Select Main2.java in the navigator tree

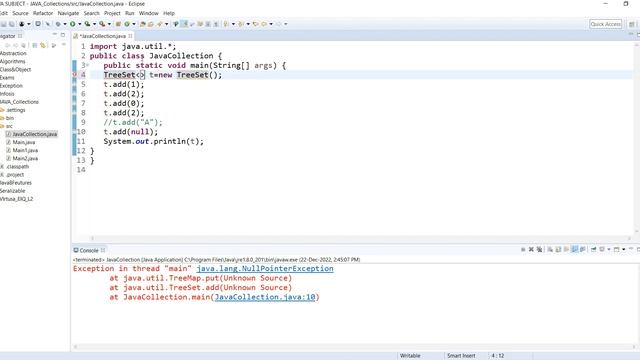22,158
